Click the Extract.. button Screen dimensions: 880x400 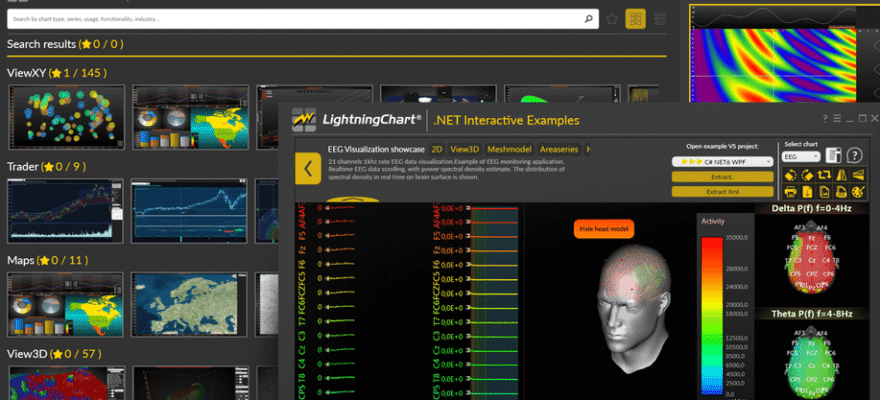tap(722, 177)
